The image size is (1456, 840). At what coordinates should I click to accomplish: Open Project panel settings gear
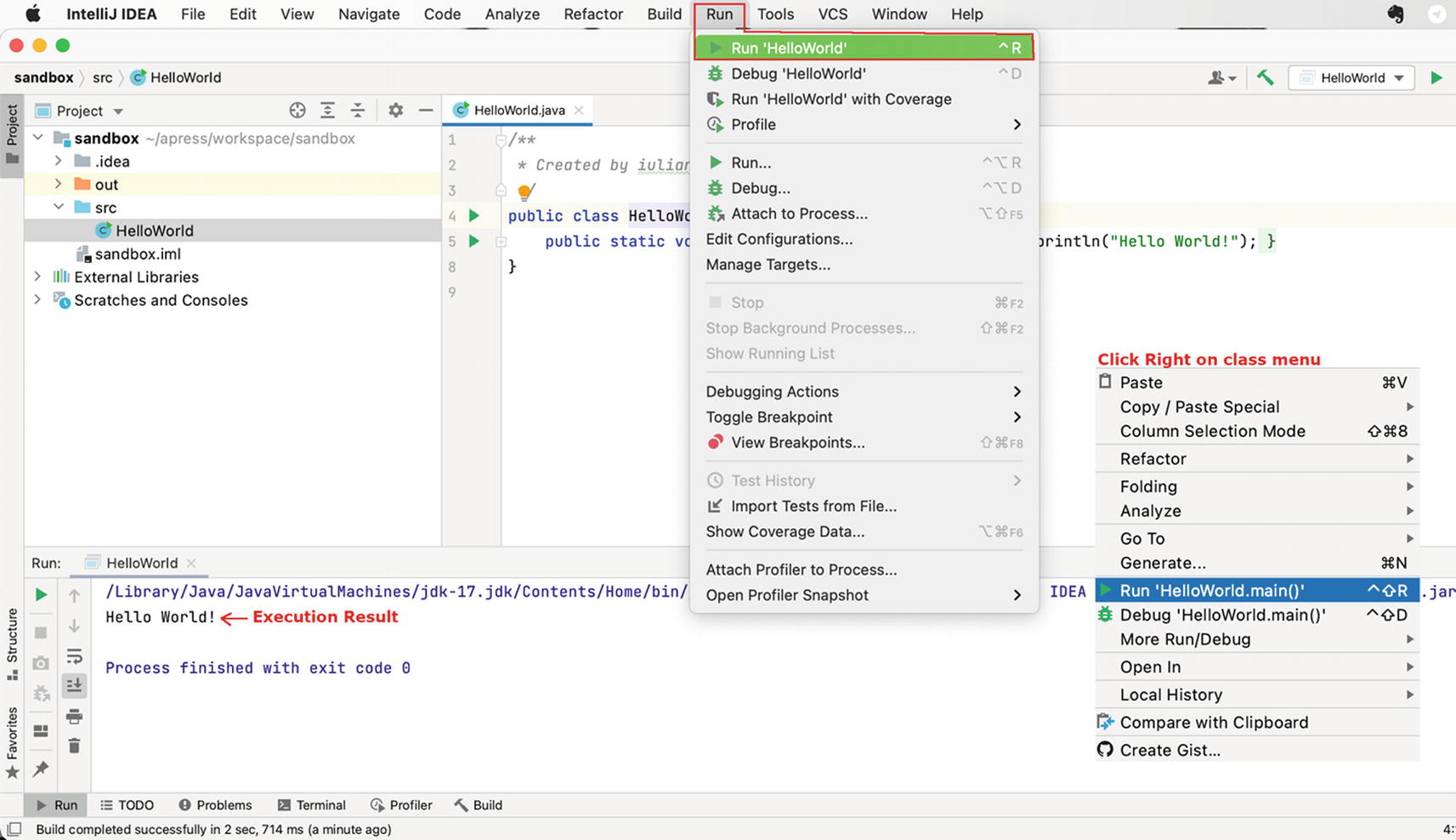point(395,111)
